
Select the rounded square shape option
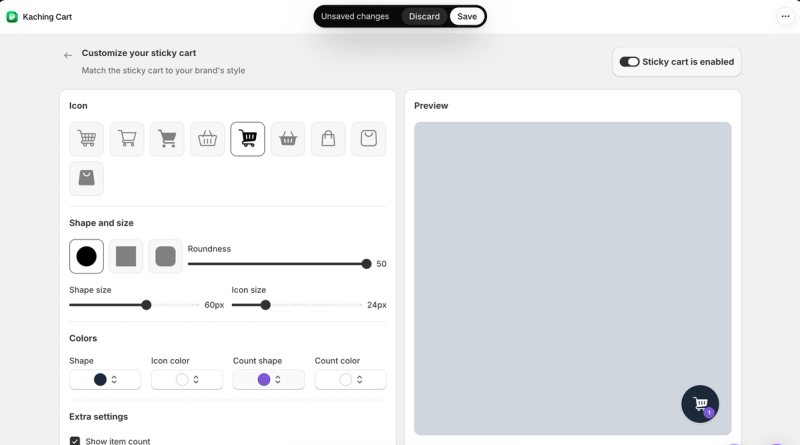(165, 256)
